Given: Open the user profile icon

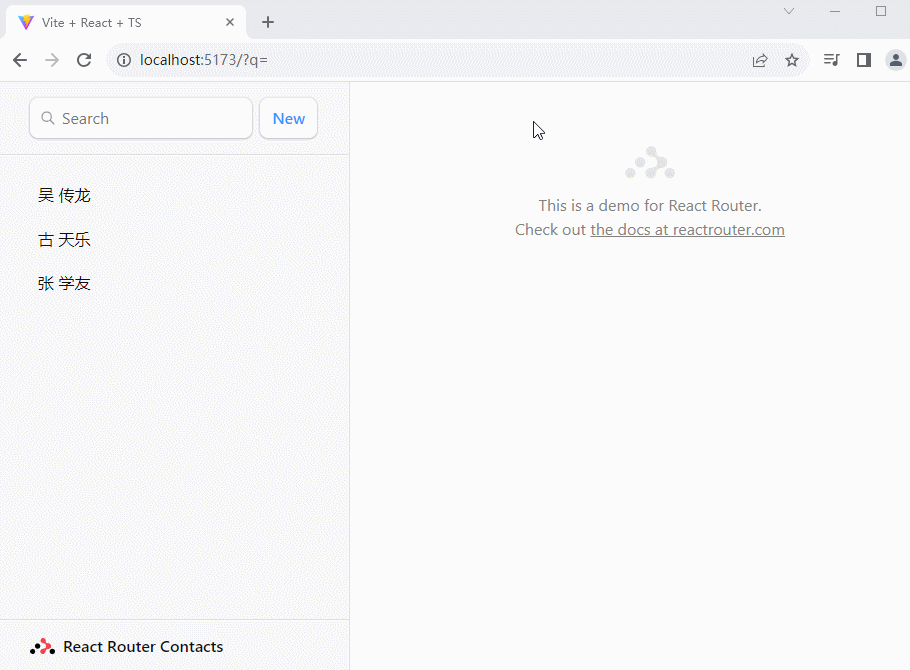Looking at the screenshot, I should [896, 60].
